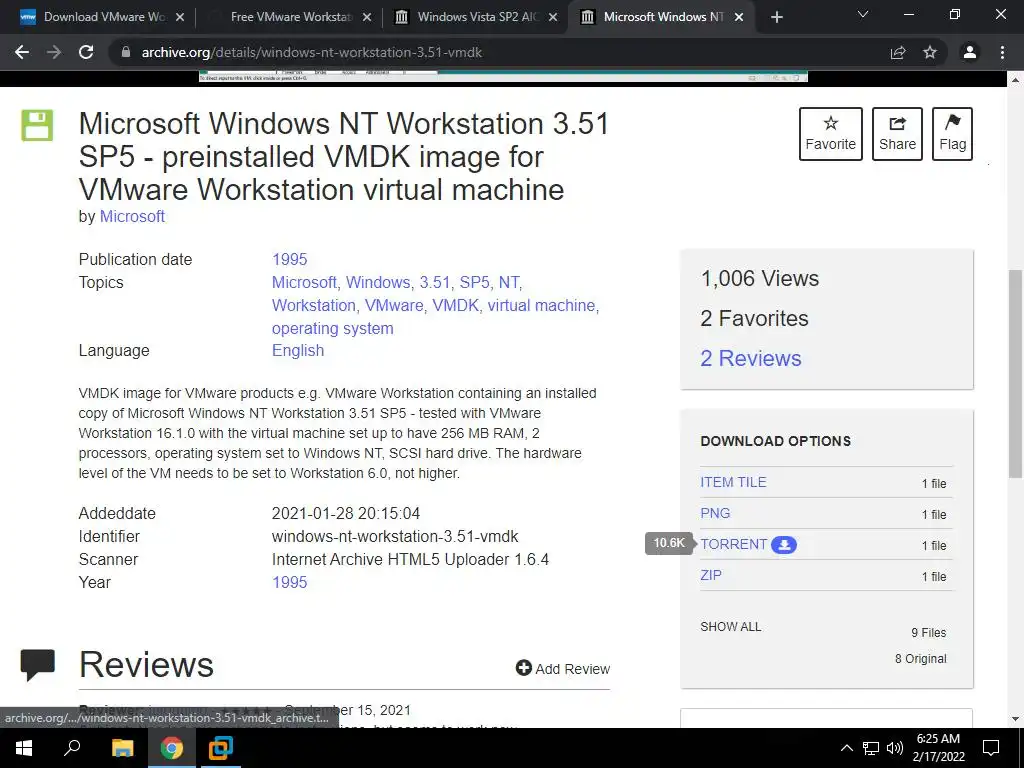
Task: Click the English language link
Action: point(298,351)
